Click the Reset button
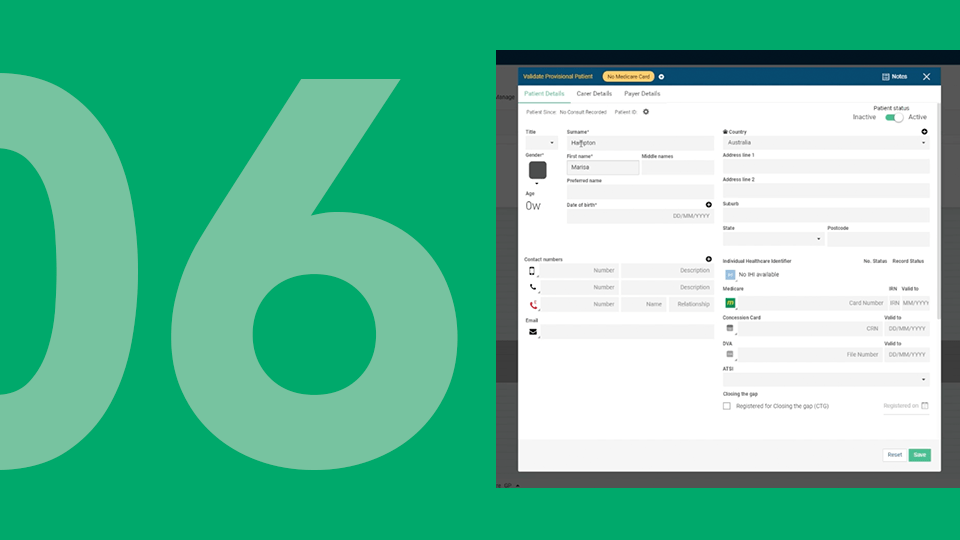This screenshot has height=540, width=960. [x=894, y=455]
